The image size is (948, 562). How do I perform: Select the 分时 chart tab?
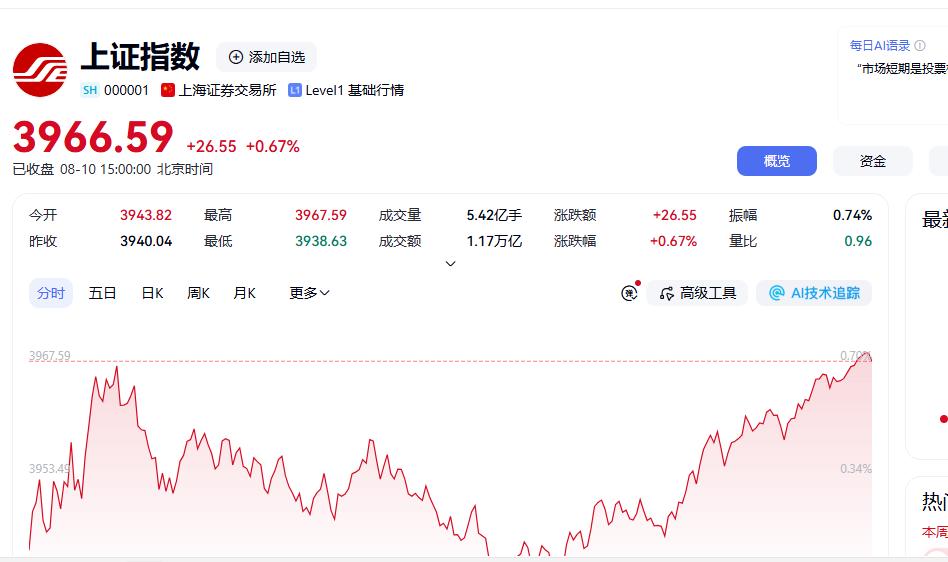pyautogui.click(x=51, y=293)
